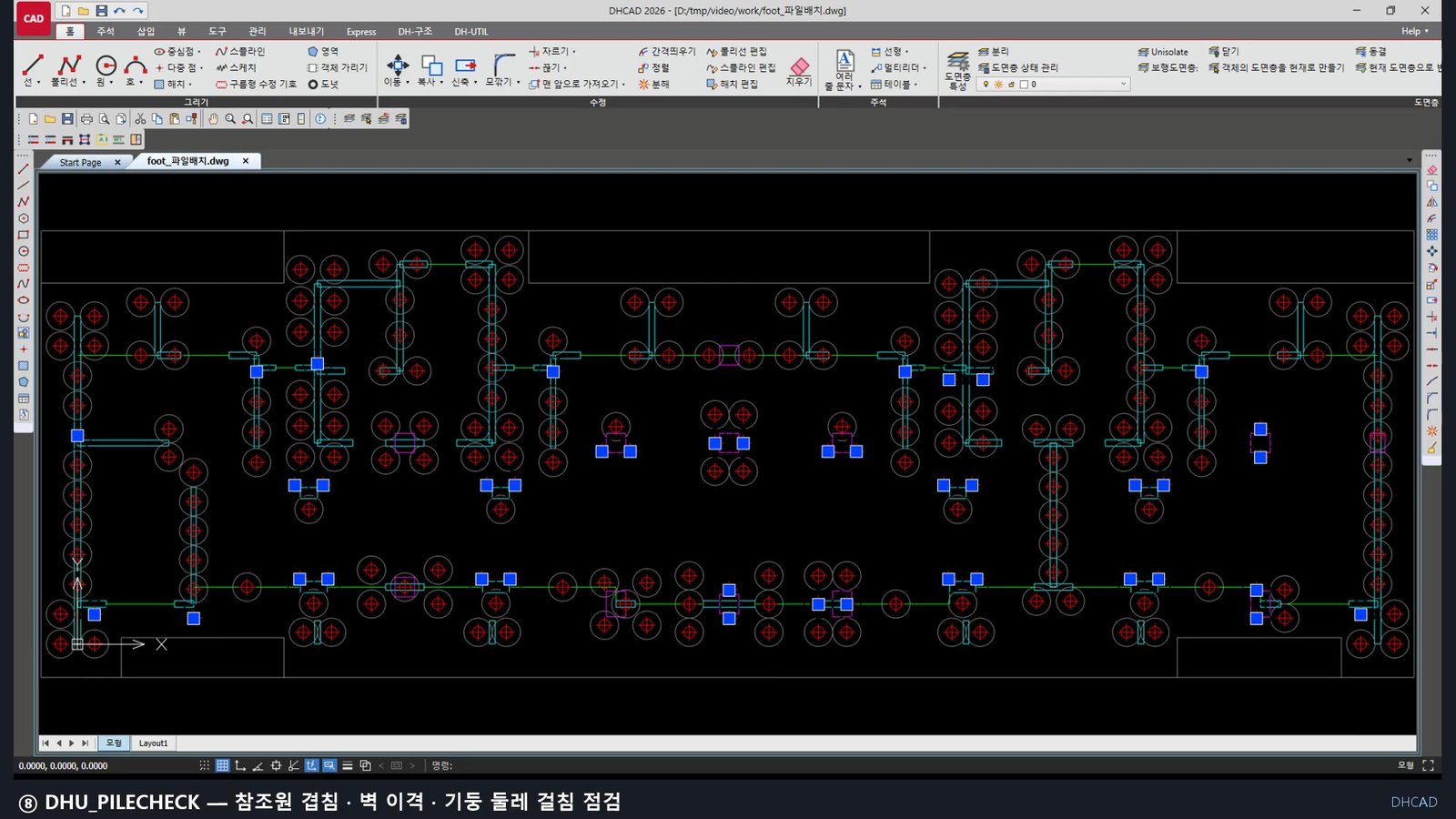
Task: Toggle the grid display in status bar
Action: point(222,765)
